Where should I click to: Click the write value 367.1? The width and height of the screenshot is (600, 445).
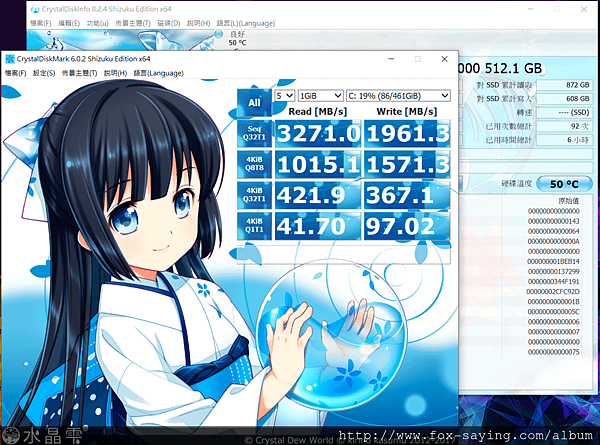click(407, 195)
